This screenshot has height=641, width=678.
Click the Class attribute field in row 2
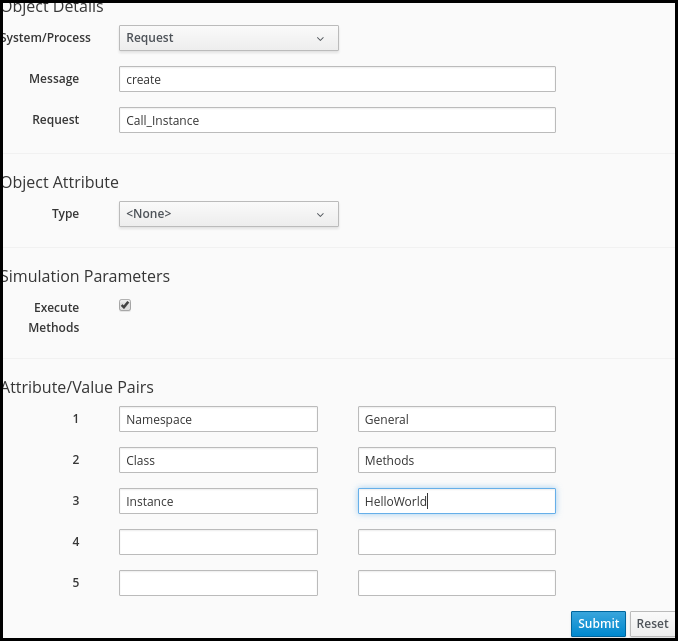click(218, 460)
